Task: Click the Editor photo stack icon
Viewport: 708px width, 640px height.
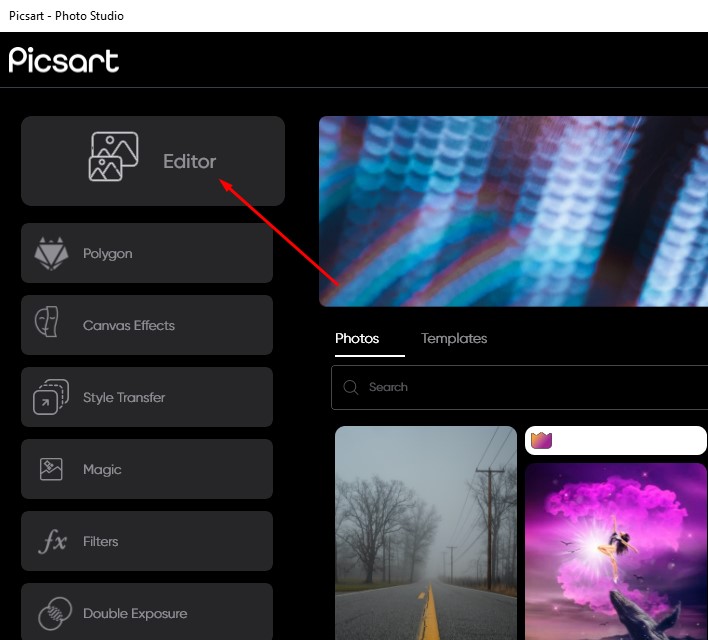Action: [x=113, y=158]
